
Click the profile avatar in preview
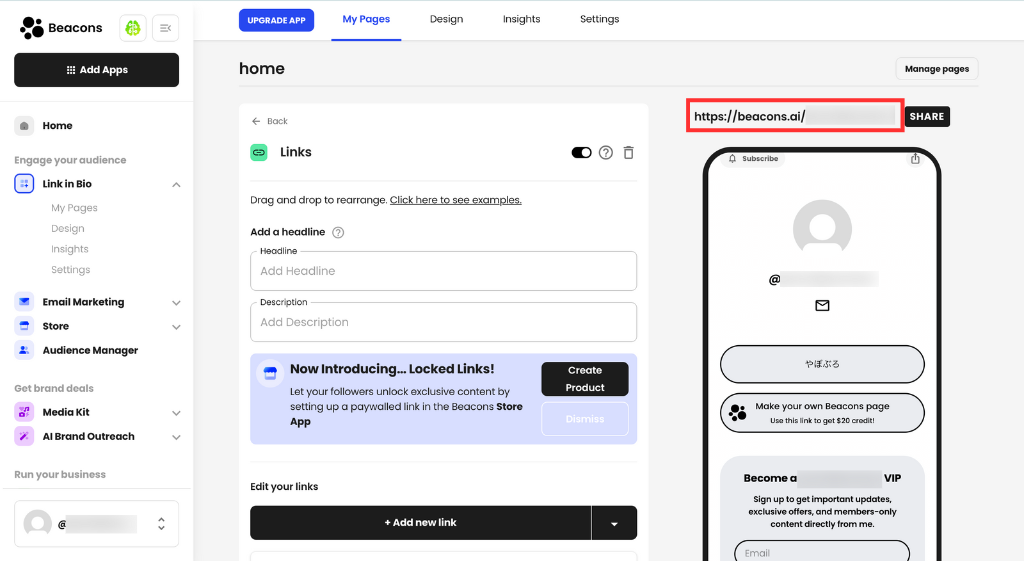[x=822, y=229]
